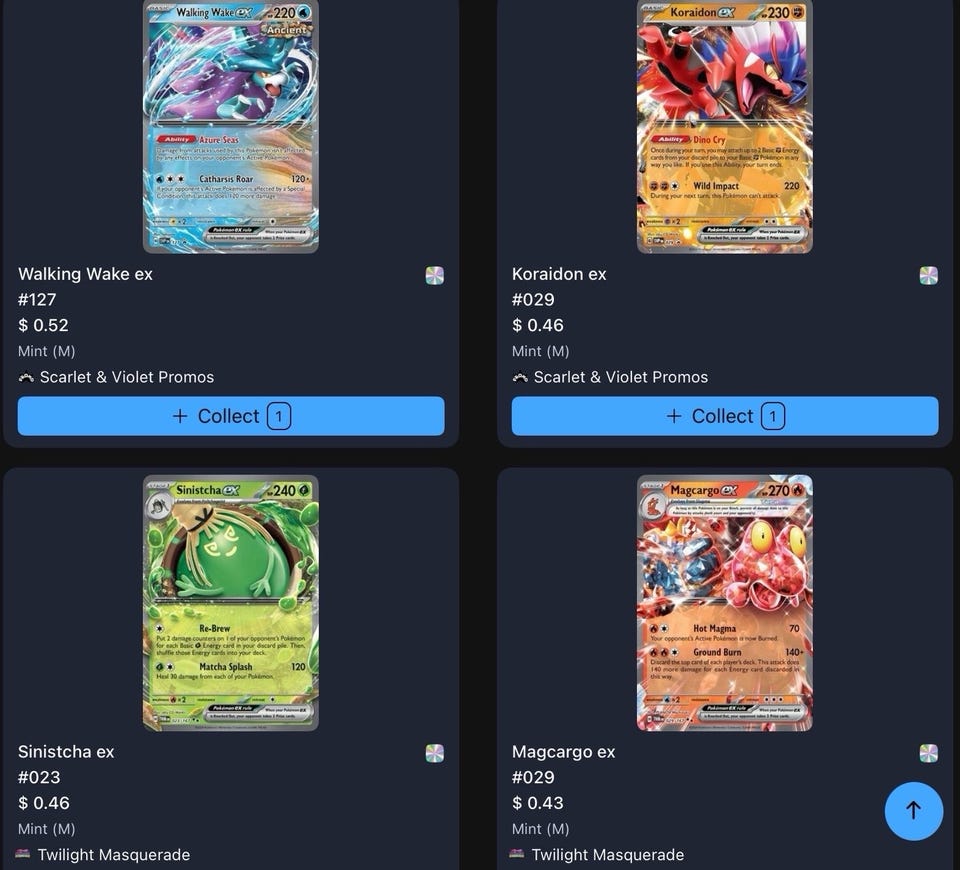The image size is (960, 870).
Task: Click the holo foil icon beside Walking Wake ex
Action: click(x=435, y=276)
